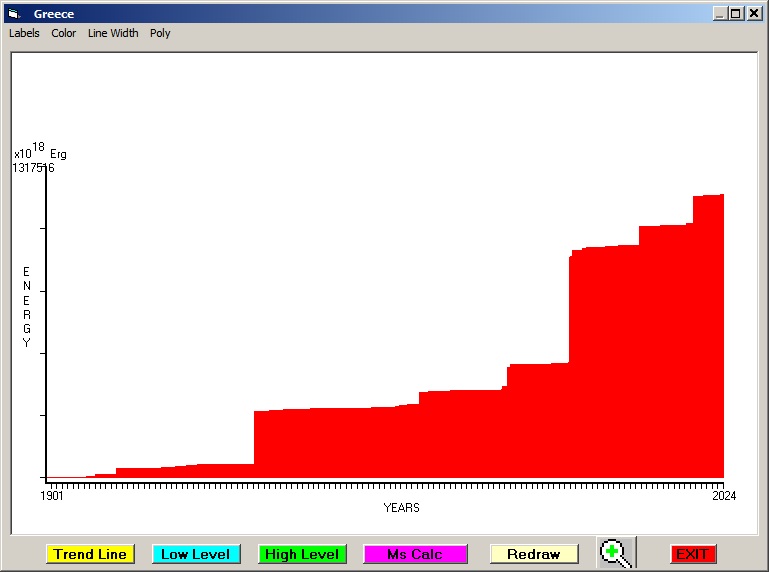Screen dimensions: 769x572
Task: Maximize the Greece window
Action: click(736, 14)
